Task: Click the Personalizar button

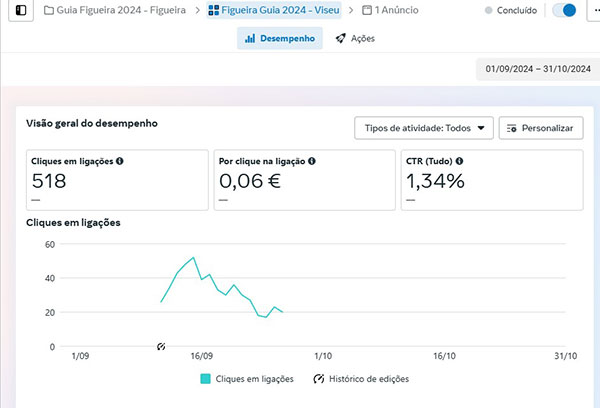Action: coord(541,128)
